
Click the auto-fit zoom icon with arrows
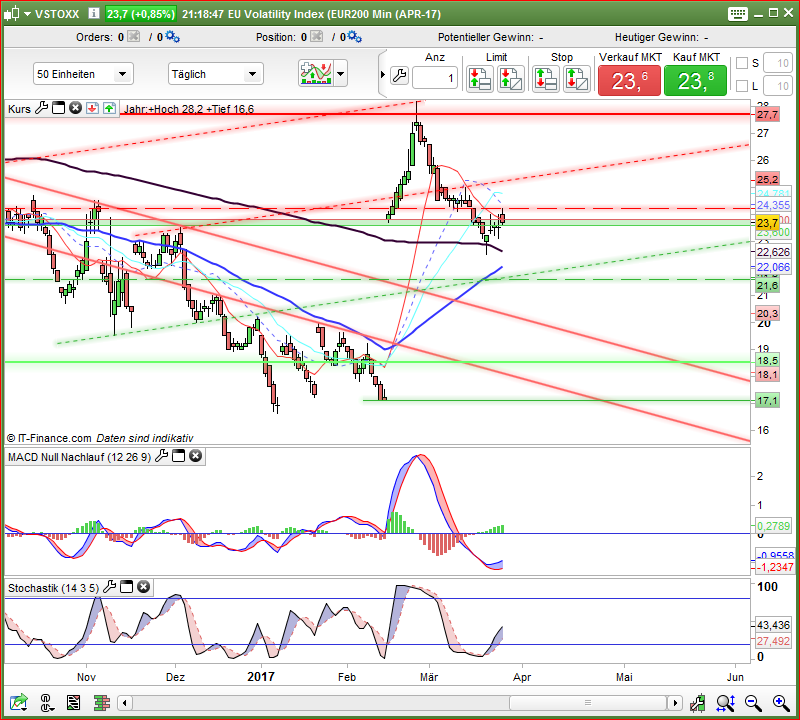(725, 703)
